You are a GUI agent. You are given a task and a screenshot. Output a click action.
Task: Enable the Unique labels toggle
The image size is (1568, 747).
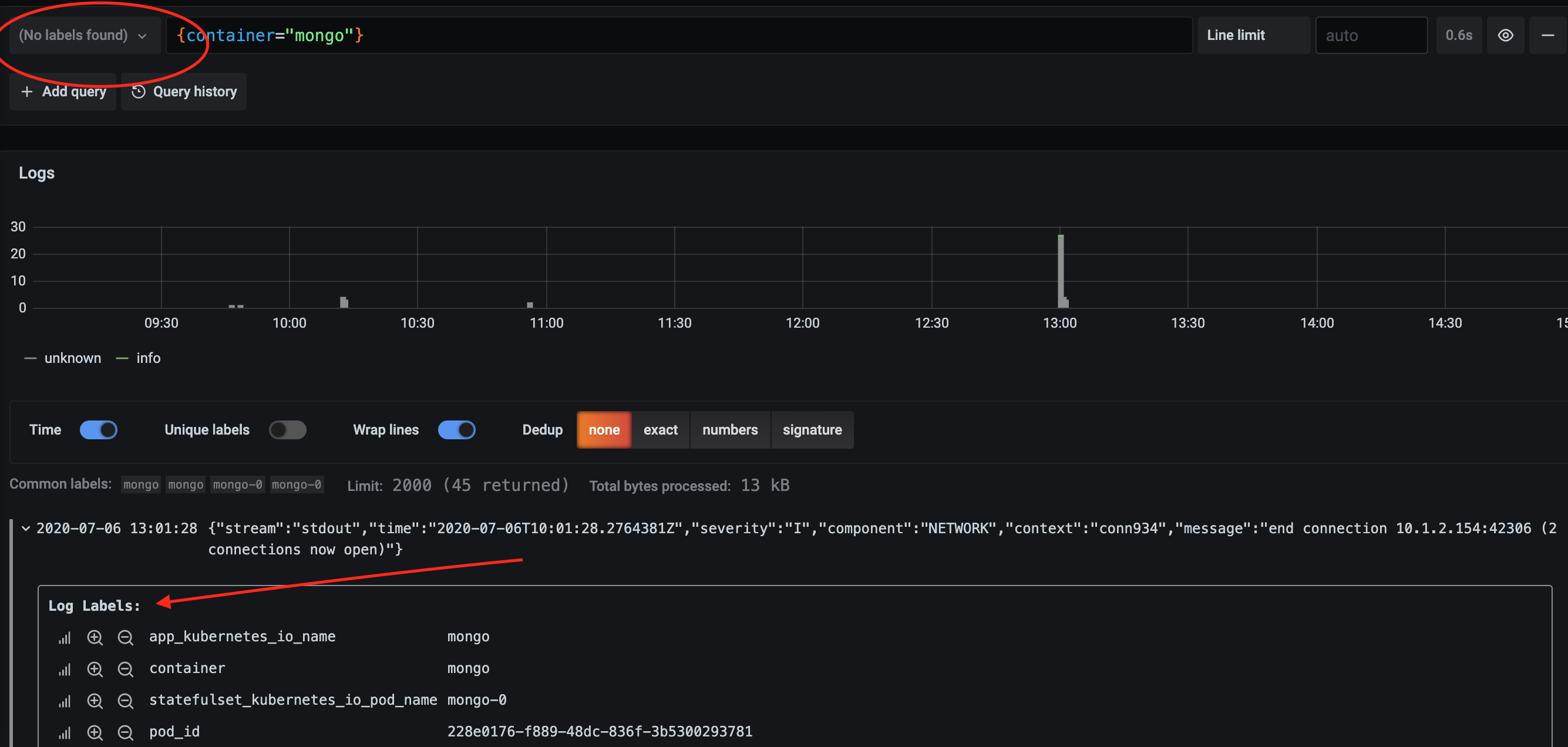click(x=287, y=430)
